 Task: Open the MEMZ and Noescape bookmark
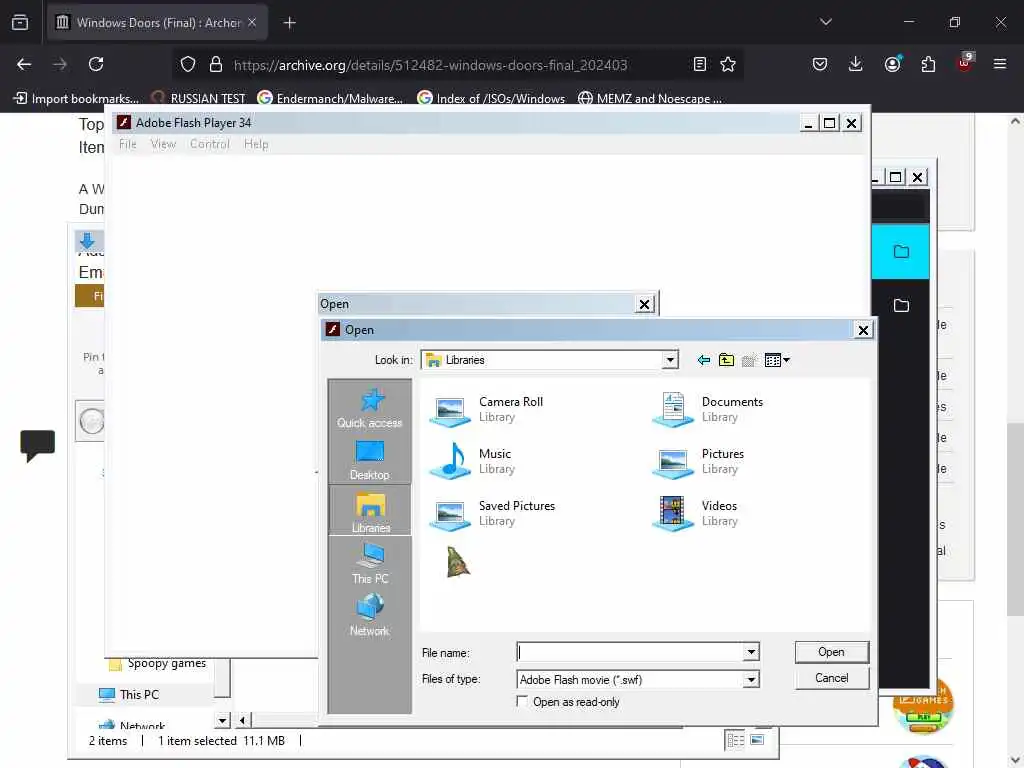pos(650,99)
